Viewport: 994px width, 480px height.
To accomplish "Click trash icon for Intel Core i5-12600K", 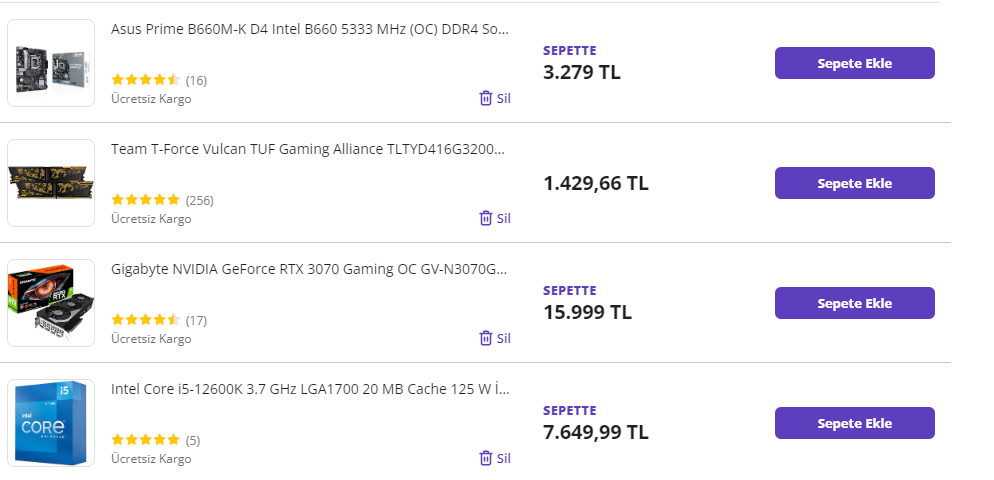I will (x=486, y=458).
